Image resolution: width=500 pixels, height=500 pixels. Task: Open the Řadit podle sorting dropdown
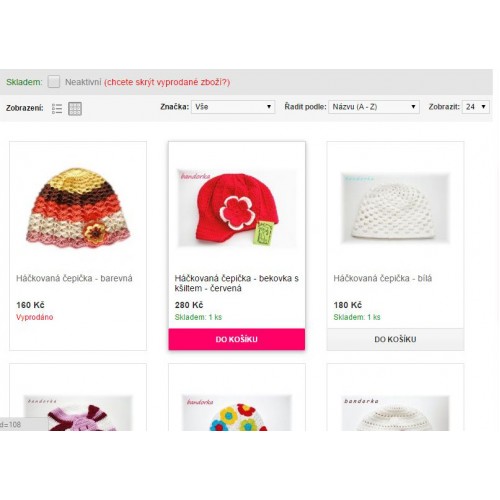point(374,107)
